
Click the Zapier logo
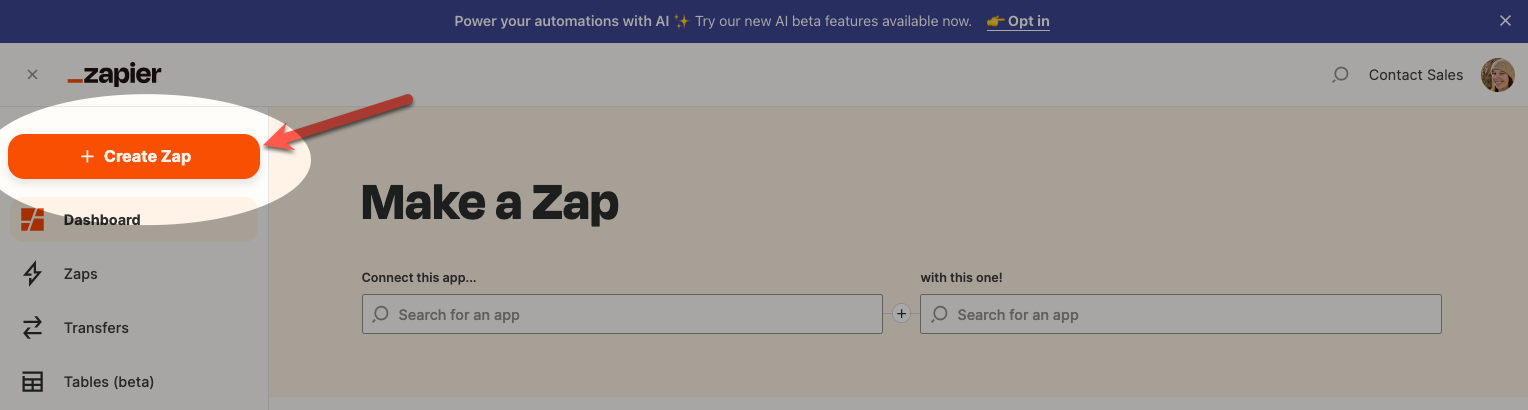[x=114, y=75]
